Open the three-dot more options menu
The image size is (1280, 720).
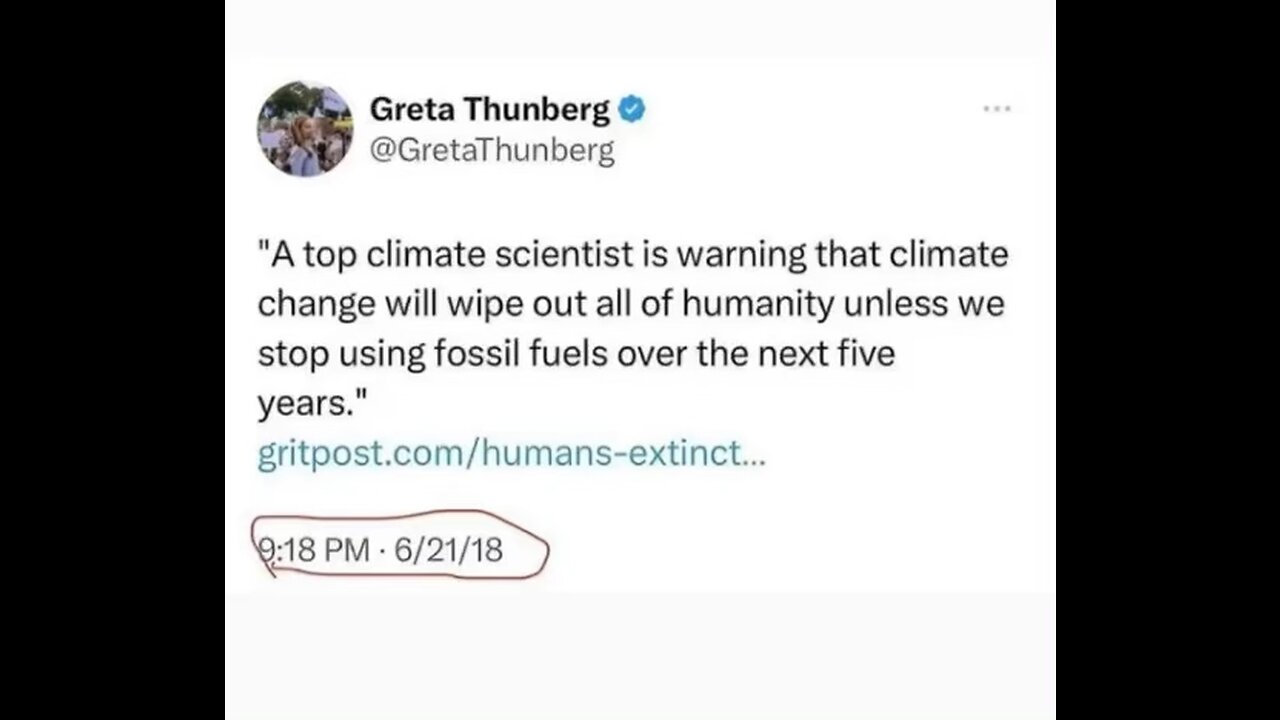tap(996, 109)
